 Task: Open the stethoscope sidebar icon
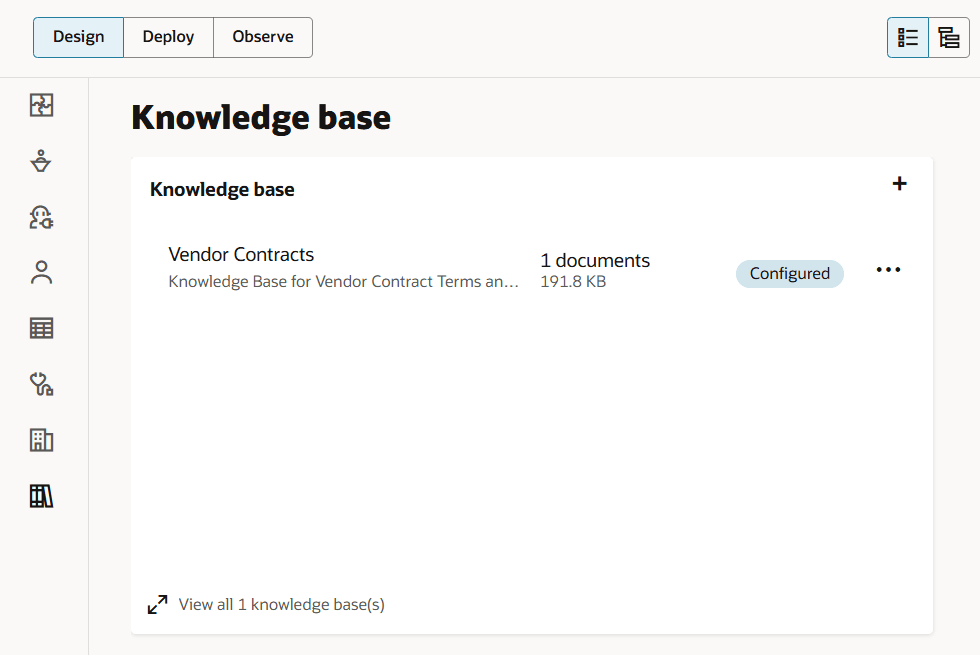41,384
